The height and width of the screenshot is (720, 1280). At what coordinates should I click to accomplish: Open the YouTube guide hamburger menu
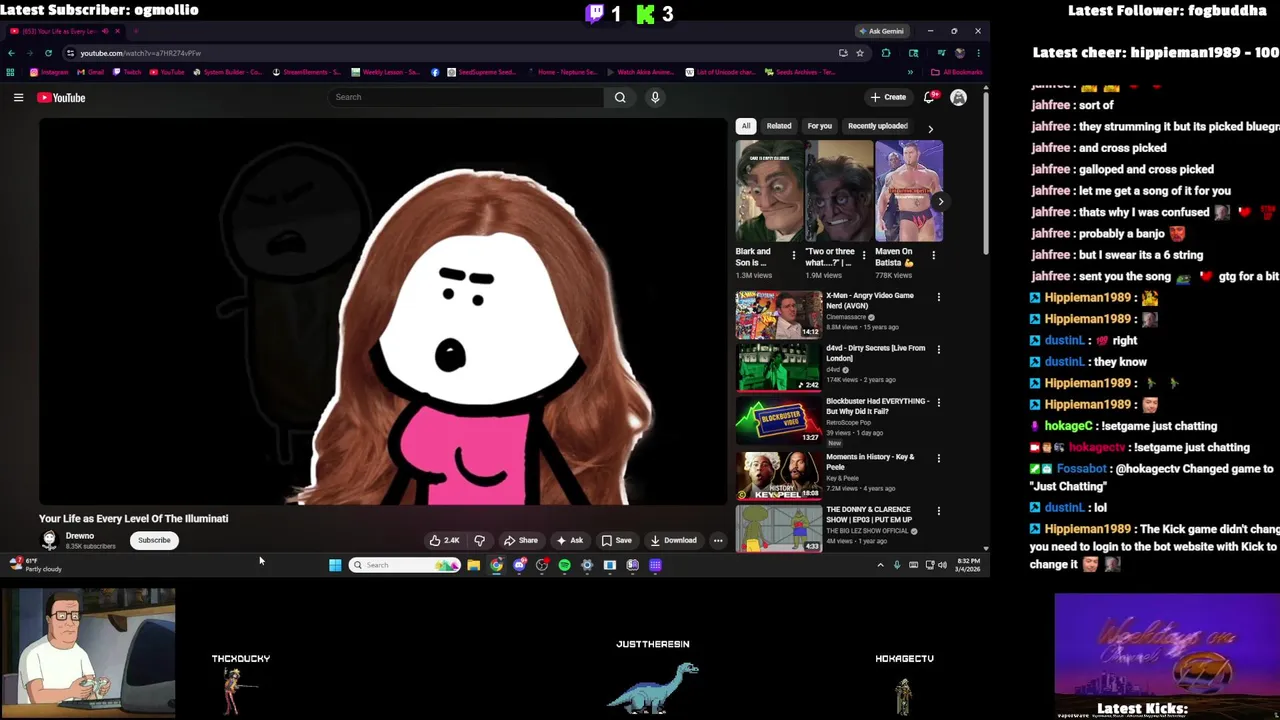point(18,97)
